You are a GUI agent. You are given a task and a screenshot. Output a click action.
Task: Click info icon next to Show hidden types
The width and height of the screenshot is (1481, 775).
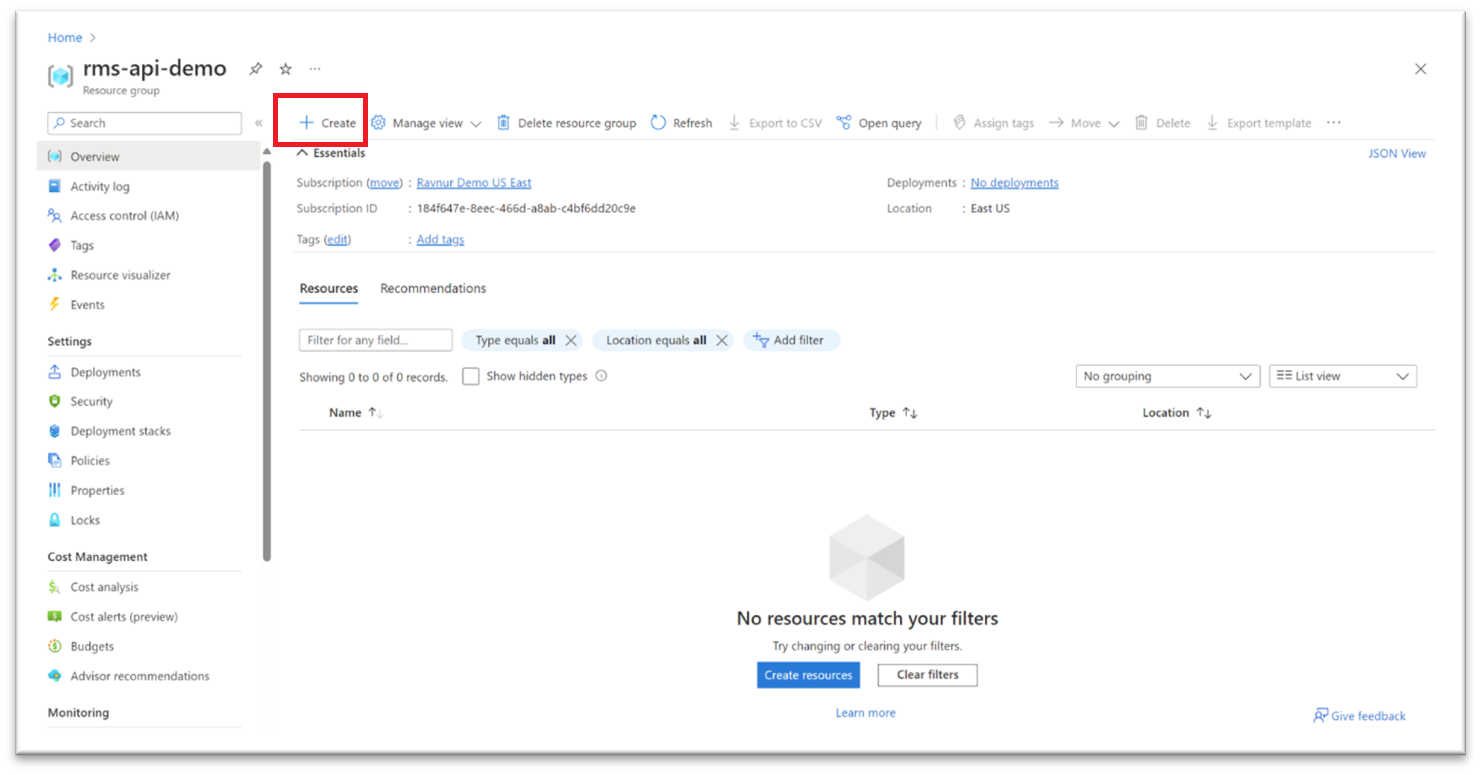pos(601,376)
